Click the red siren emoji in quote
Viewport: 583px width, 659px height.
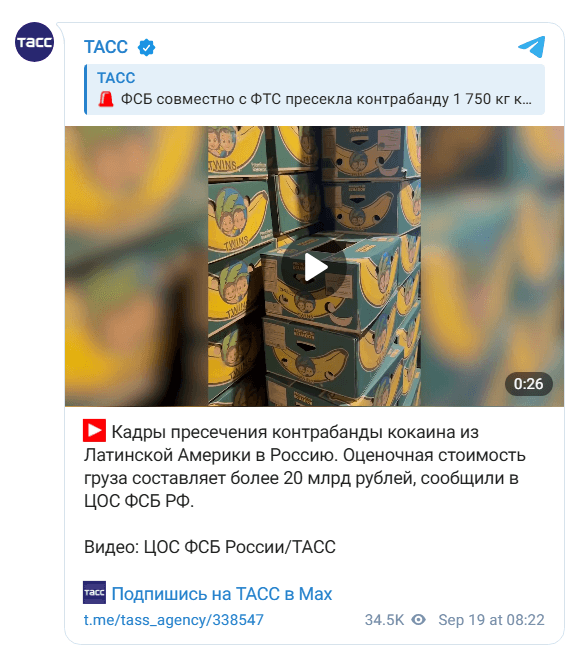click(106, 99)
